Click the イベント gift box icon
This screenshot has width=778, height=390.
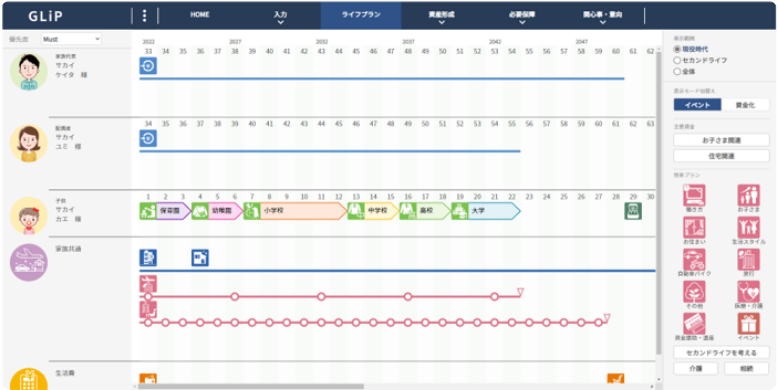pos(748,324)
